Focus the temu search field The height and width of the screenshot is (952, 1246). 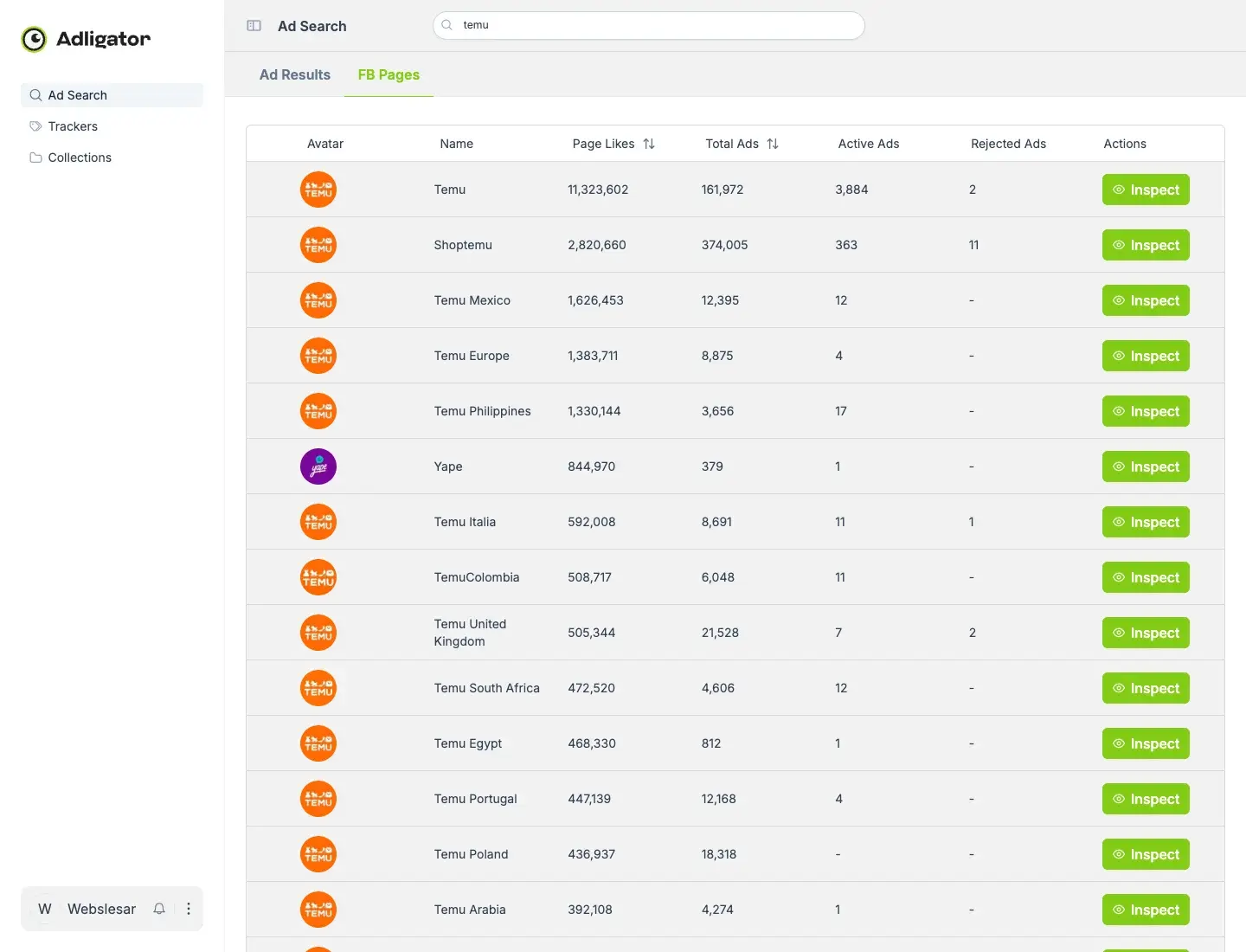(649, 25)
